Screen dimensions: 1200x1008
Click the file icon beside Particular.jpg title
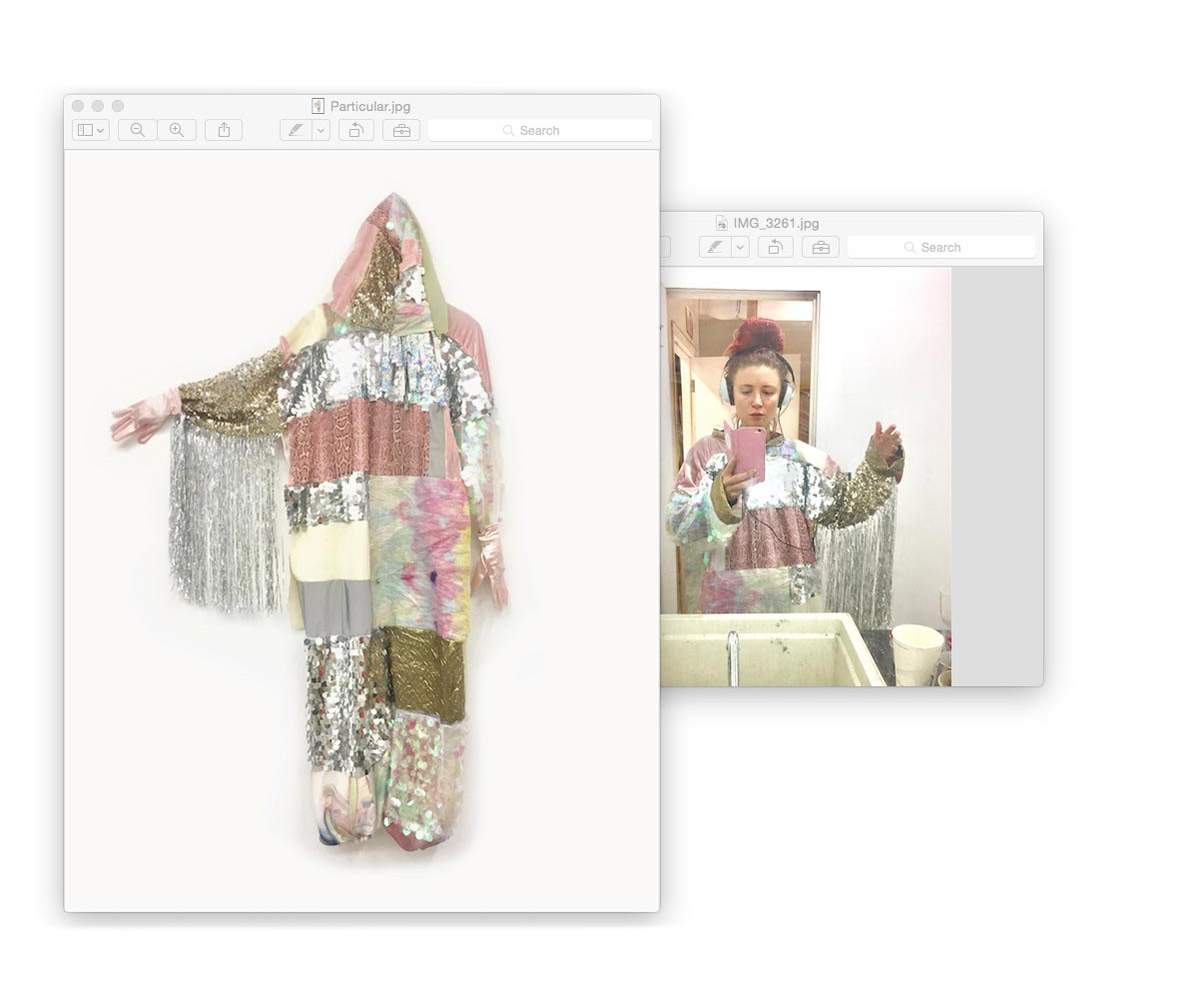click(318, 106)
